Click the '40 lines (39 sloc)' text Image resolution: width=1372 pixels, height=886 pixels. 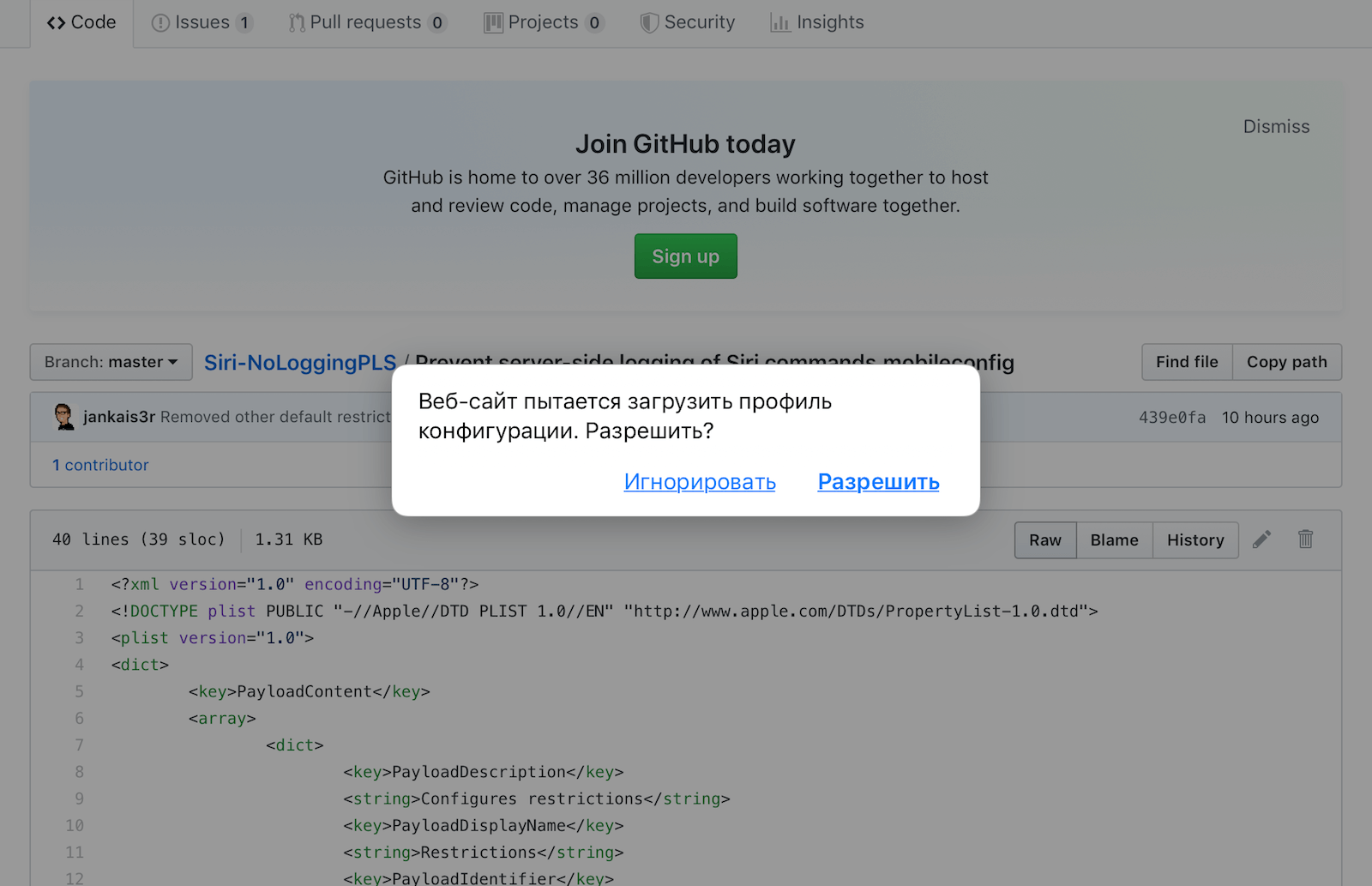pyautogui.click(x=138, y=539)
